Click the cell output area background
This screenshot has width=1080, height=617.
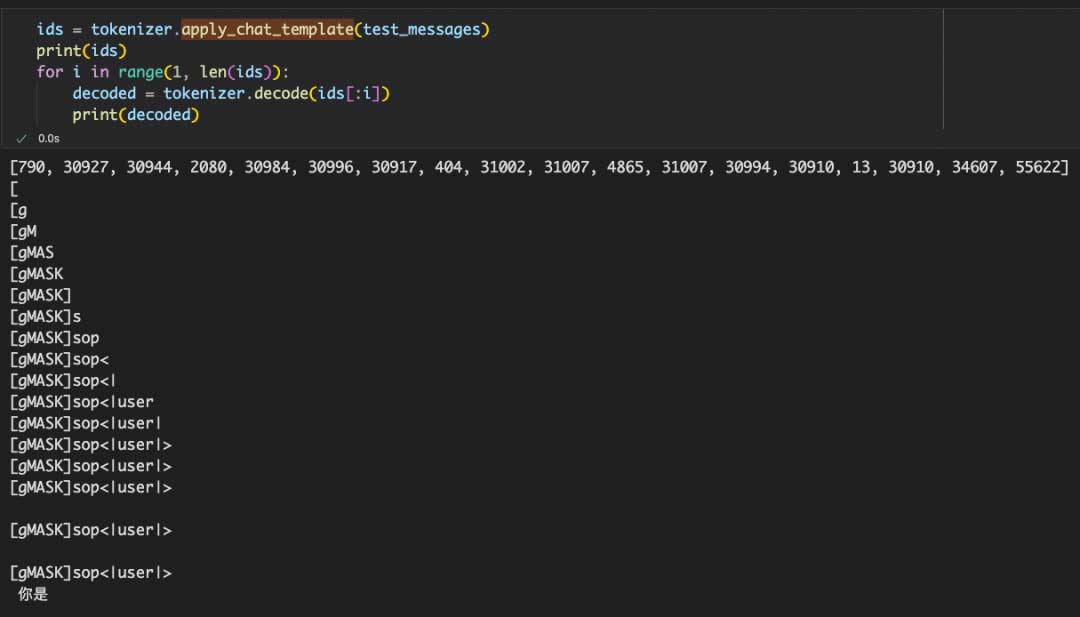(700, 400)
